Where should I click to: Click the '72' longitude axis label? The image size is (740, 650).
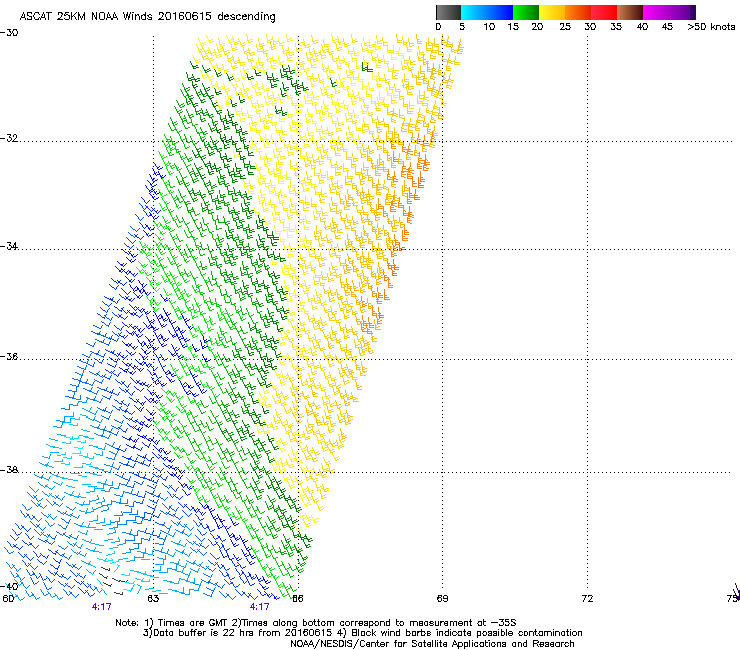click(x=587, y=599)
